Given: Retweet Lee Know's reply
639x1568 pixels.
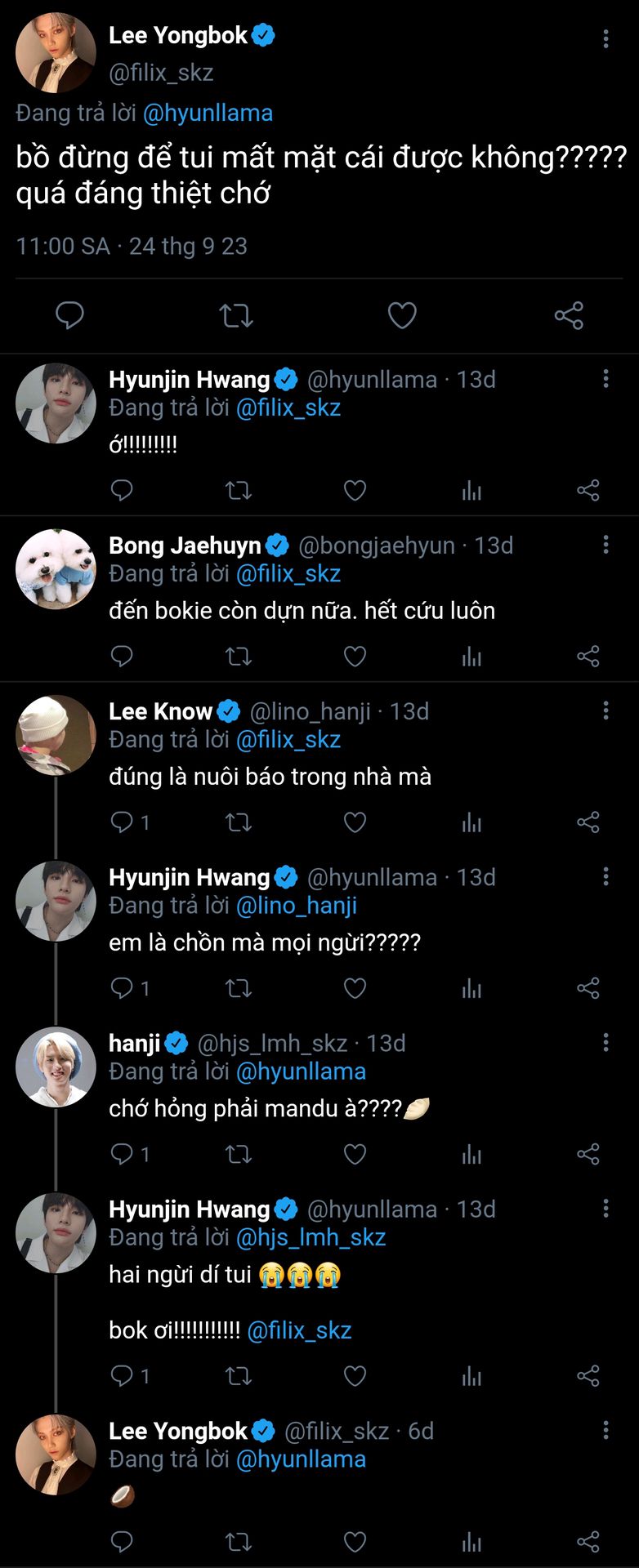Looking at the screenshot, I should coord(239,822).
